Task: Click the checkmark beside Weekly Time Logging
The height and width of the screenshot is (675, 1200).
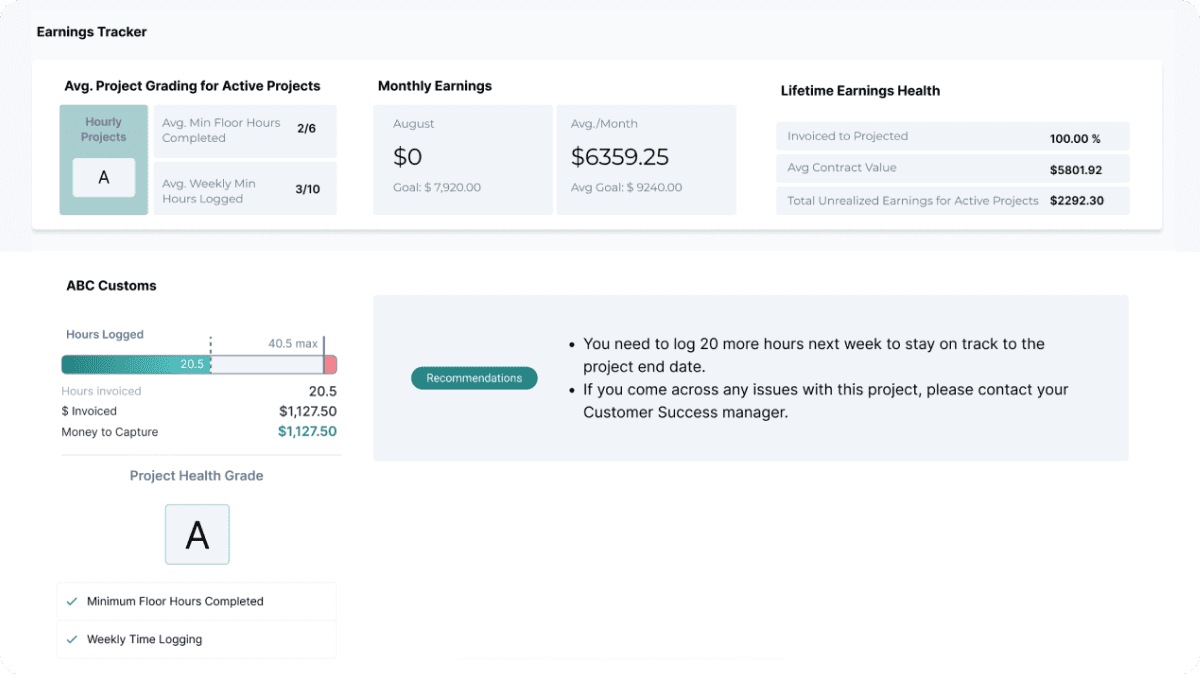Action: tap(71, 639)
